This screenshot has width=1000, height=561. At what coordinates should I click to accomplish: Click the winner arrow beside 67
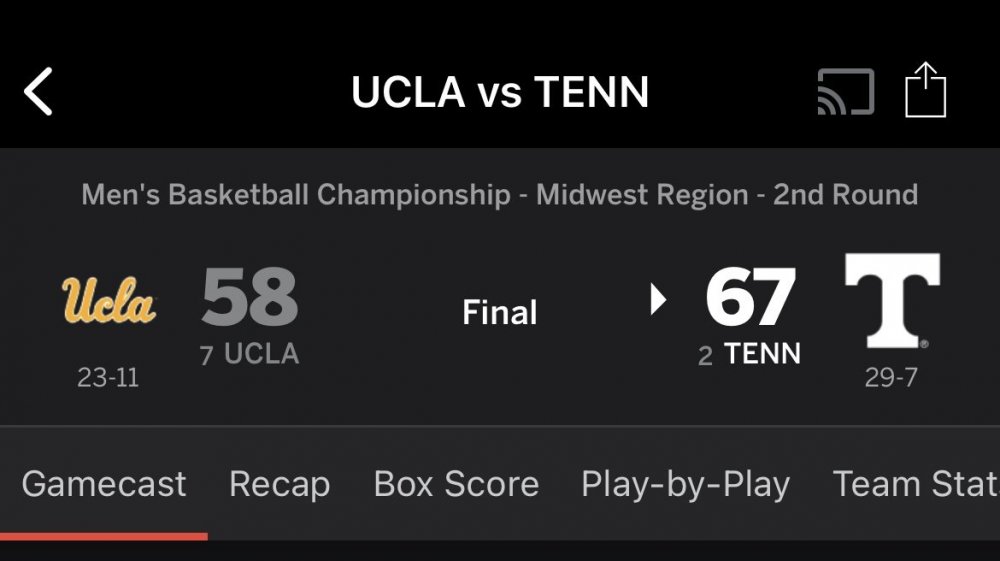[658, 299]
